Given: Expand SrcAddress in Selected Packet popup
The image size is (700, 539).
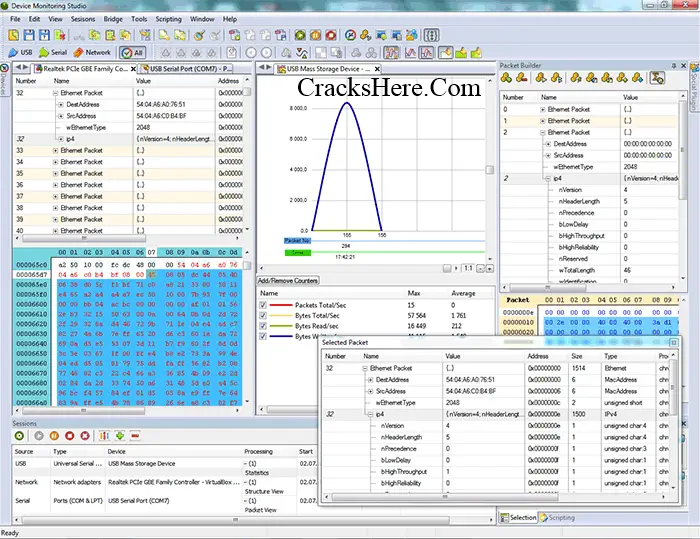Looking at the screenshot, I should click(x=371, y=391).
